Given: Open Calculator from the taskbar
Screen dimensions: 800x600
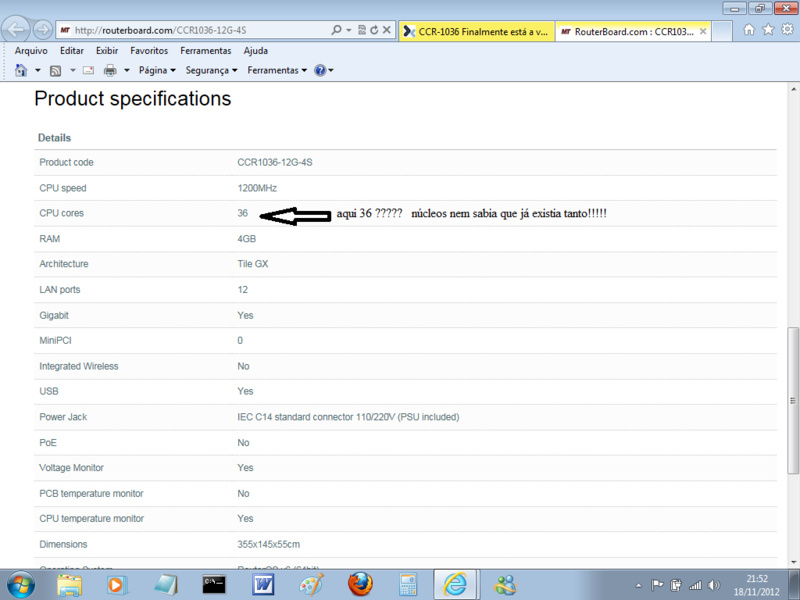Looking at the screenshot, I should coord(408,585).
